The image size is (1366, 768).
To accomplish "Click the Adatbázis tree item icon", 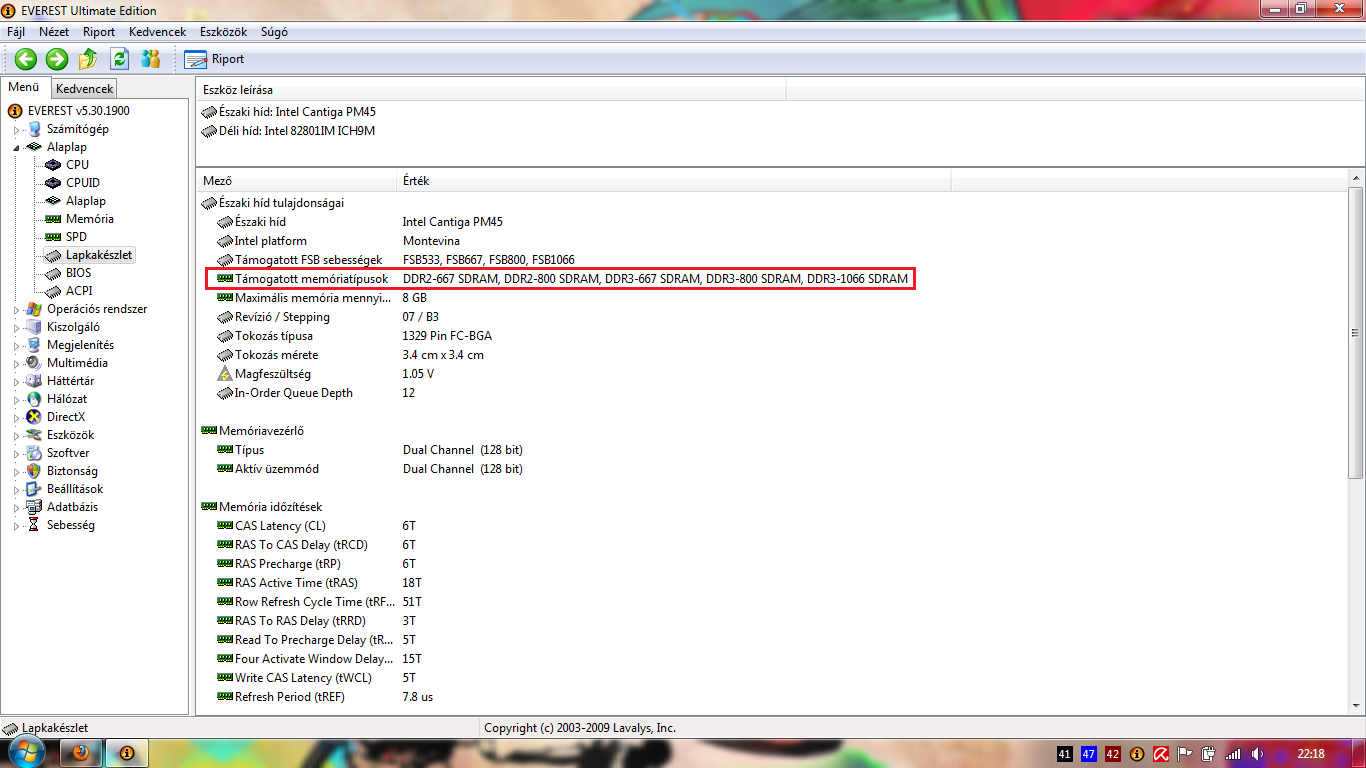I will click(34, 507).
